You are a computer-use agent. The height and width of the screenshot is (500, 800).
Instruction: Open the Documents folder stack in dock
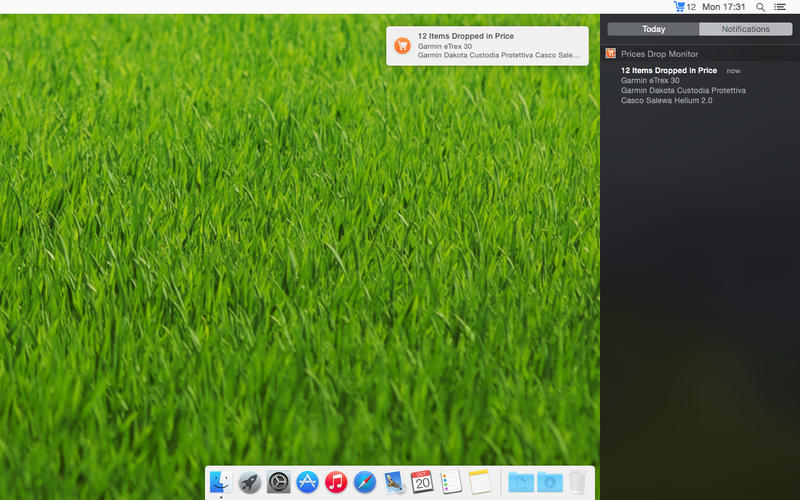point(521,482)
